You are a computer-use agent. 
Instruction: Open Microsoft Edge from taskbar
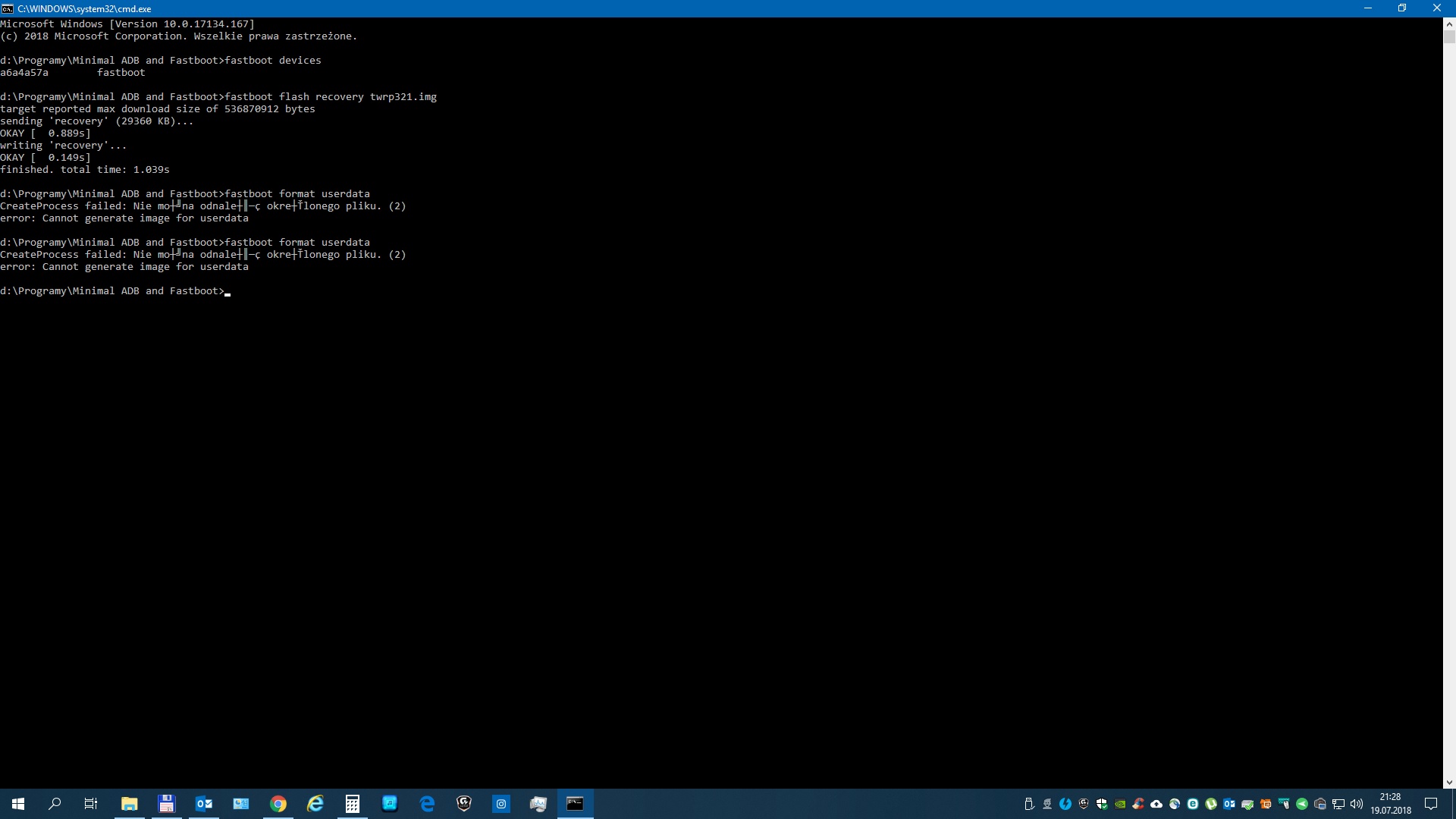coord(427,804)
